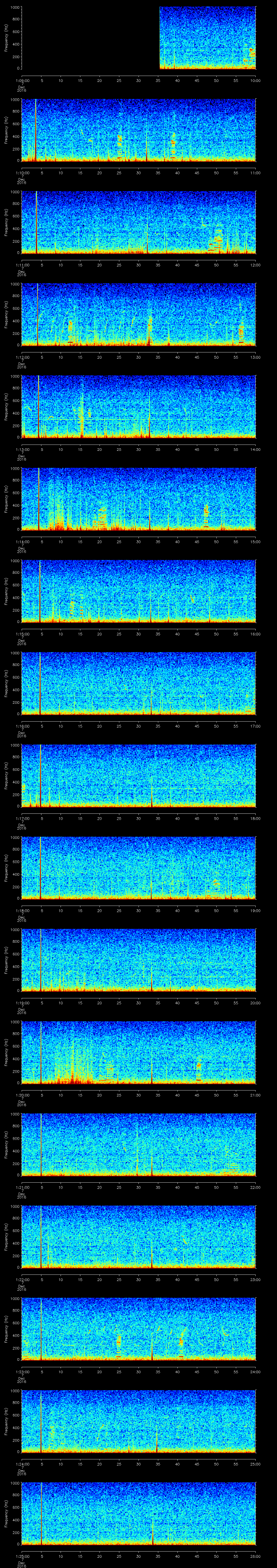The height and width of the screenshot is (1568, 277).
Task: Click the 1:09:00 start time label
Action: click(21, 80)
